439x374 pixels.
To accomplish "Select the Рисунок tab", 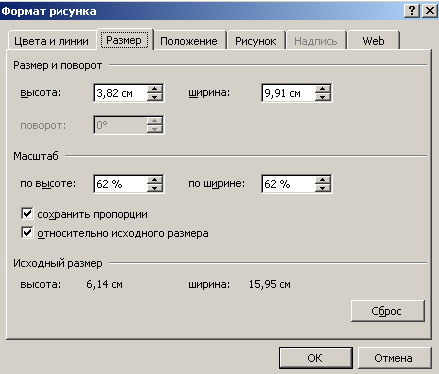I will [x=256, y=41].
